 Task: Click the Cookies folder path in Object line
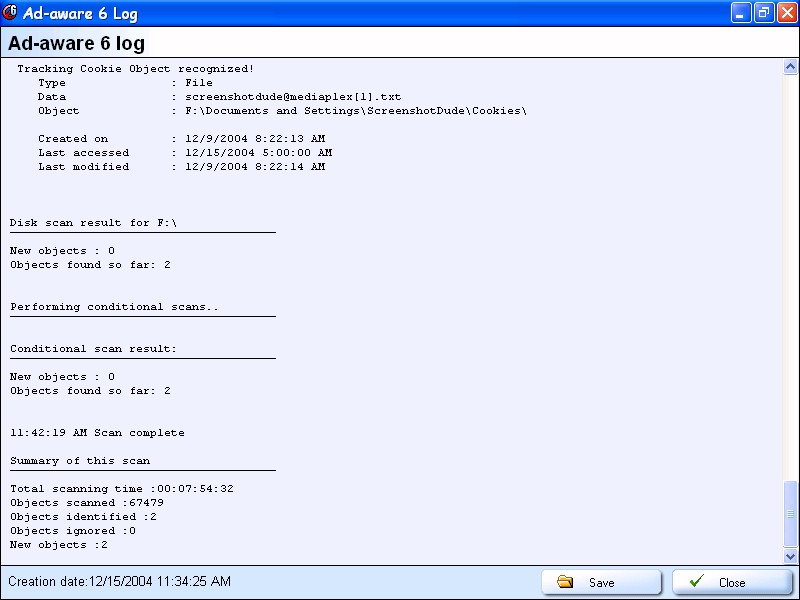(356, 111)
